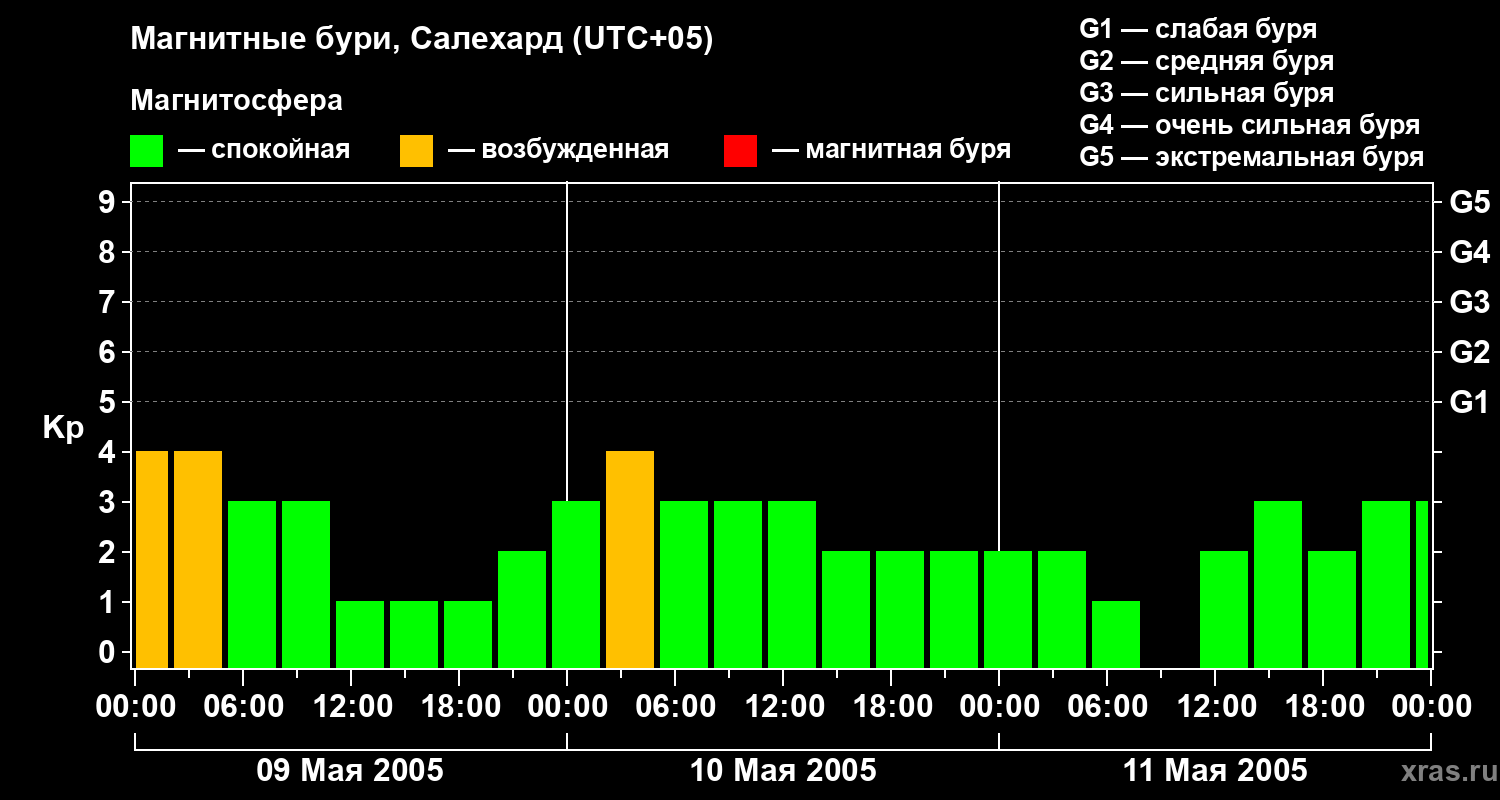The height and width of the screenshot is (800, 1500).
Task: Click the 'G3 — сильная буря' legend entry
Action: [1206, 94]
